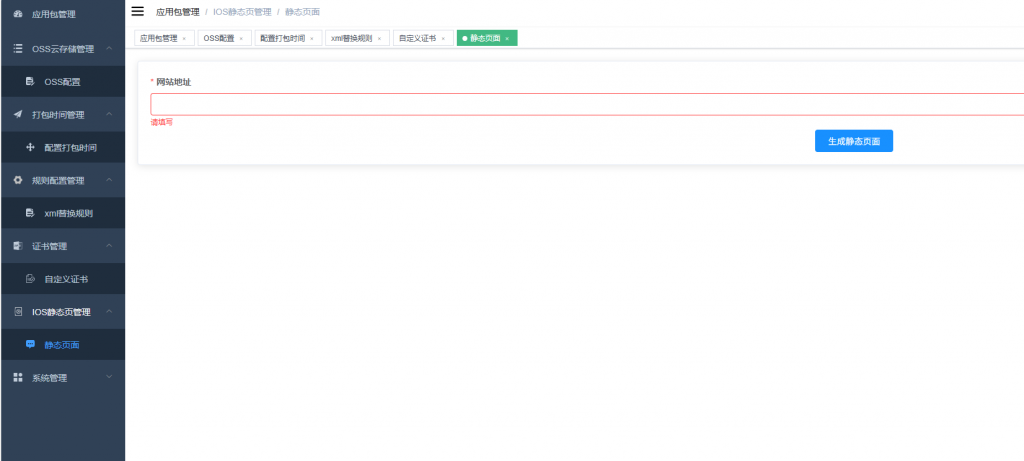Click the gear icon beside 规则配置管理
Viewport: 1024px width, 461px height.
coord(18,180)
